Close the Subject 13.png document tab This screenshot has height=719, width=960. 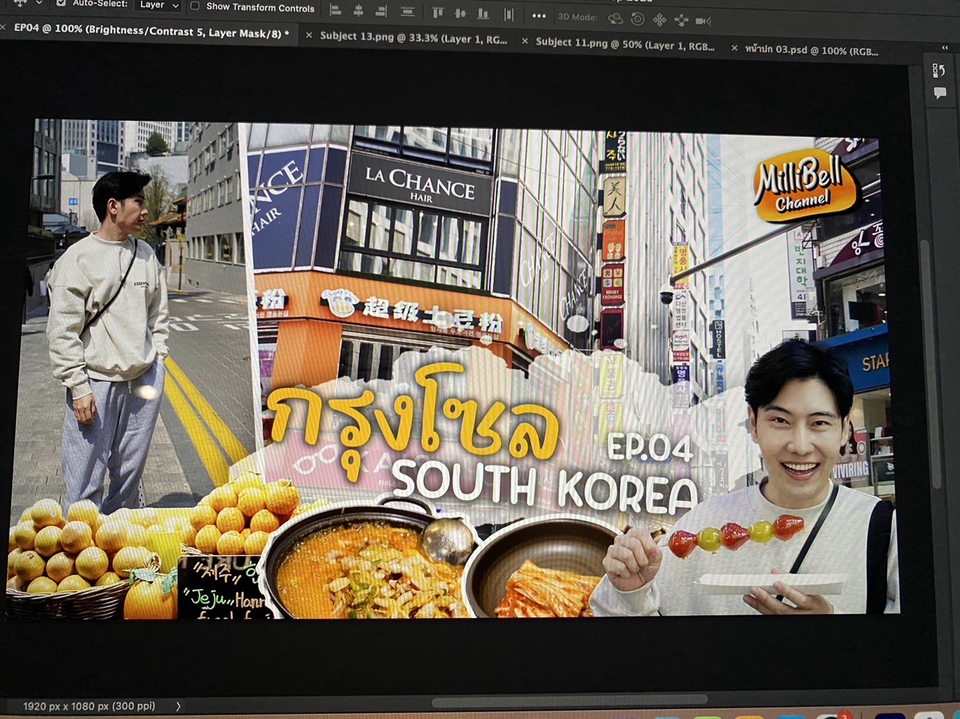tap(309, 37)
